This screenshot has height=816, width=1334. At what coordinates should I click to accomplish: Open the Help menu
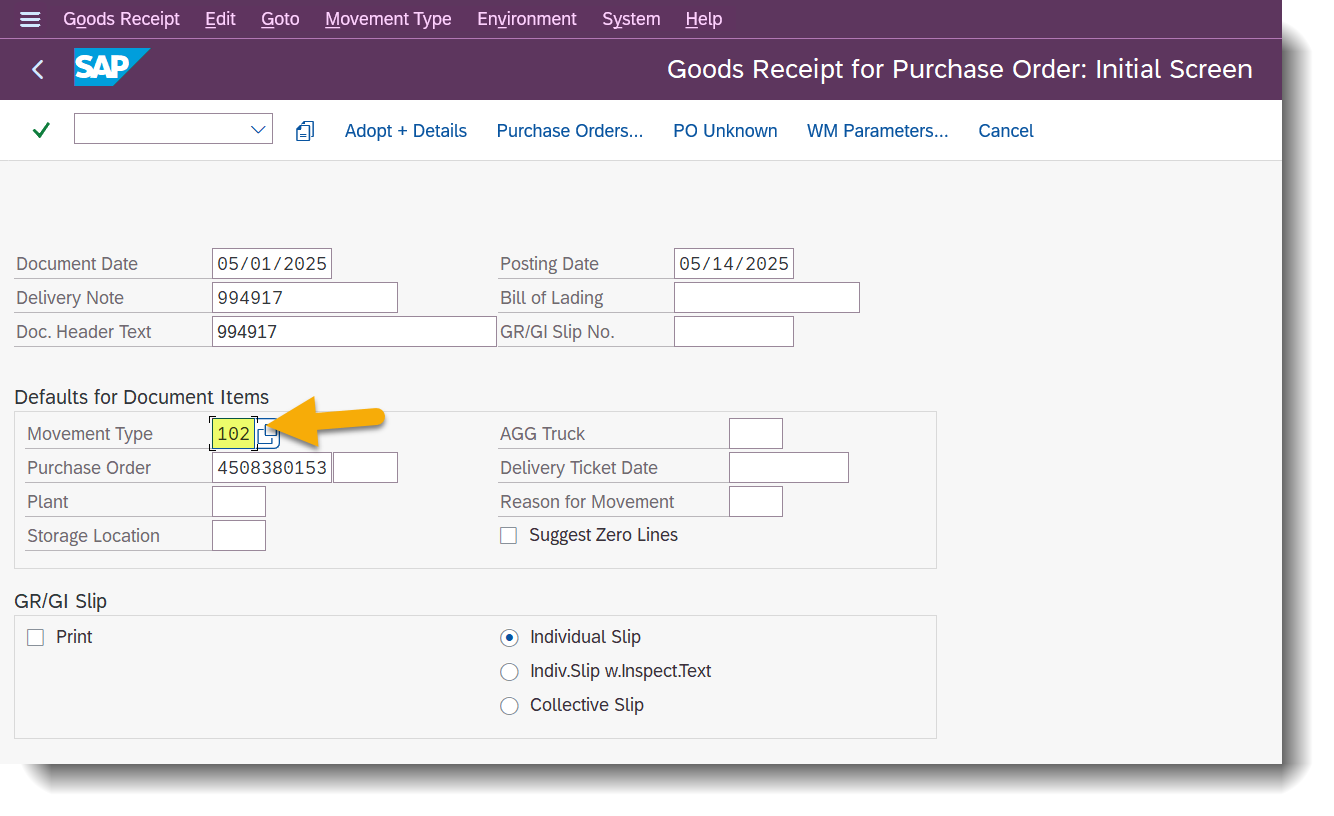click(x=704, y=19)
